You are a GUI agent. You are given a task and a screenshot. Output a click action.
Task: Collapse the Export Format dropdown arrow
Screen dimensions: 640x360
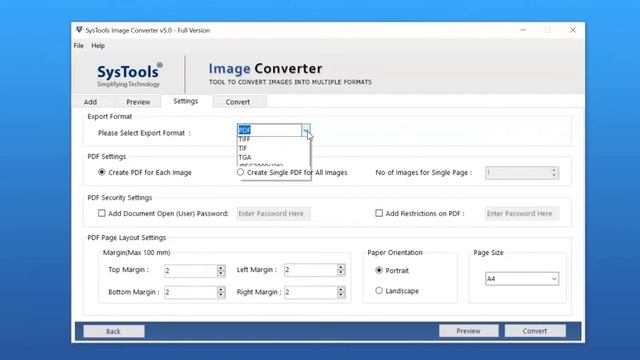click(306, 130)
